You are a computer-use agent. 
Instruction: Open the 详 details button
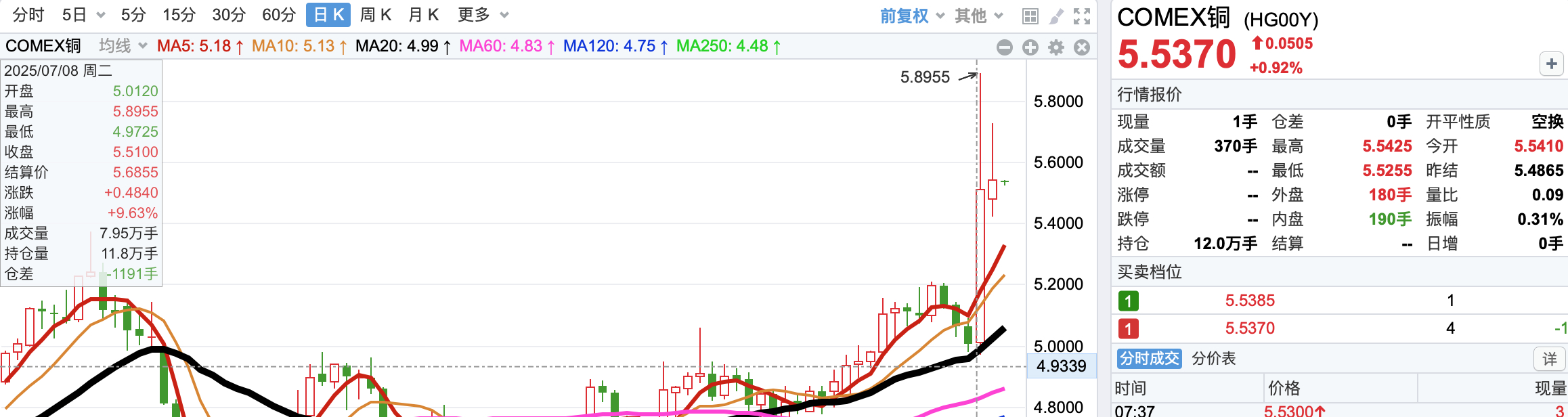click(1550, 359)
